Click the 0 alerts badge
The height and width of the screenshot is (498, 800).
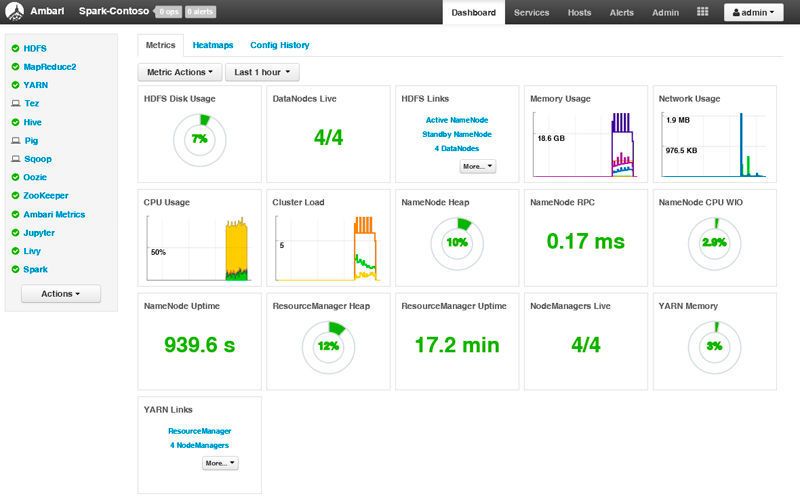tap(200, 11)
